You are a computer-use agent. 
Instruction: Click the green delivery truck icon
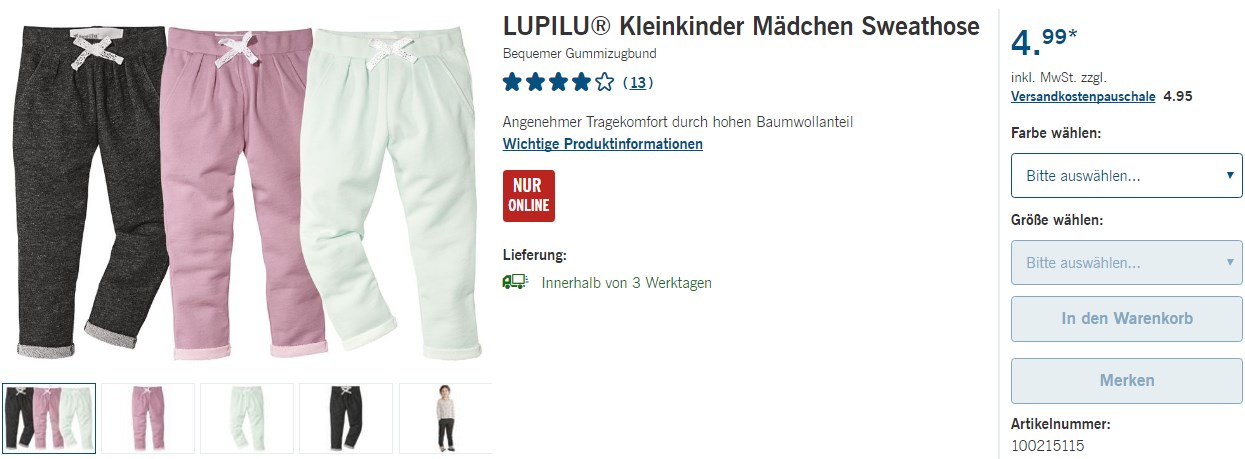click(514, 282)
